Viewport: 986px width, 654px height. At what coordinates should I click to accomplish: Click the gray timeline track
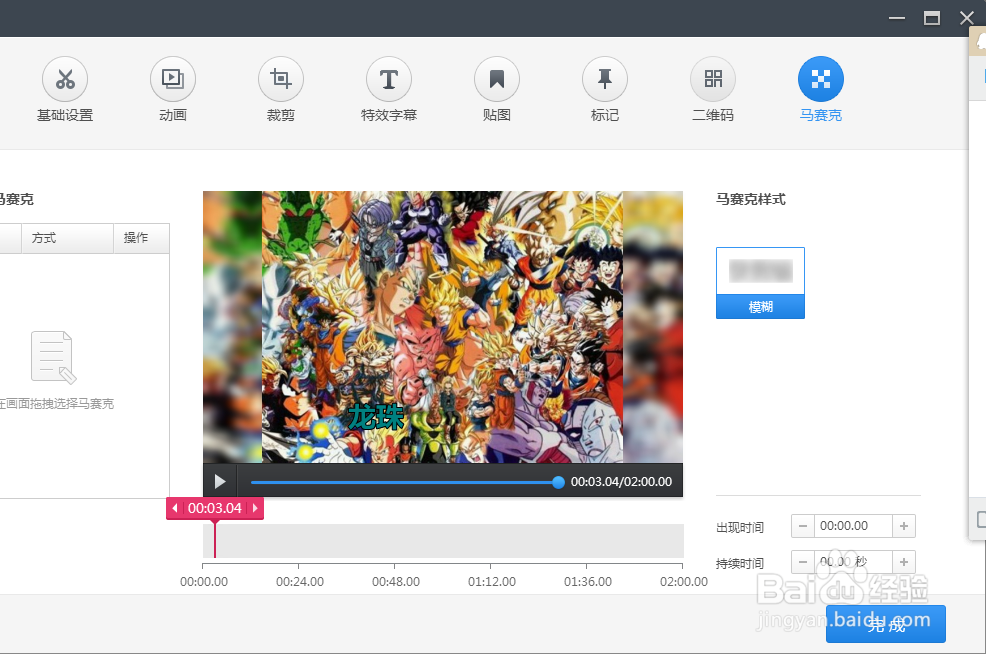443,541
